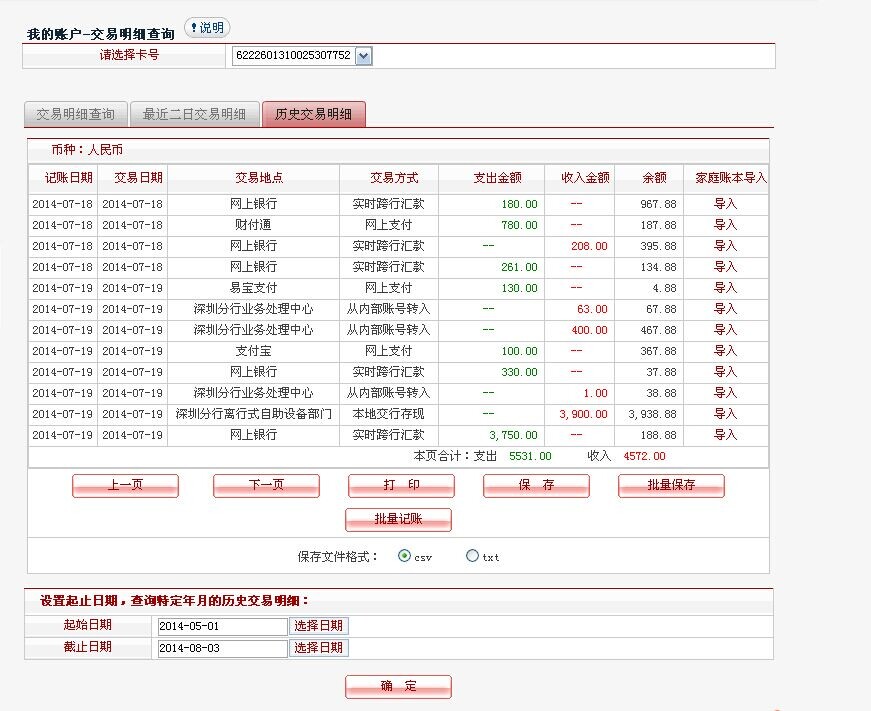The width and height of the screenshot is (871, 711).
Task: Click the 批量记账 batch bookkeeping button
Action: point(398,519)
